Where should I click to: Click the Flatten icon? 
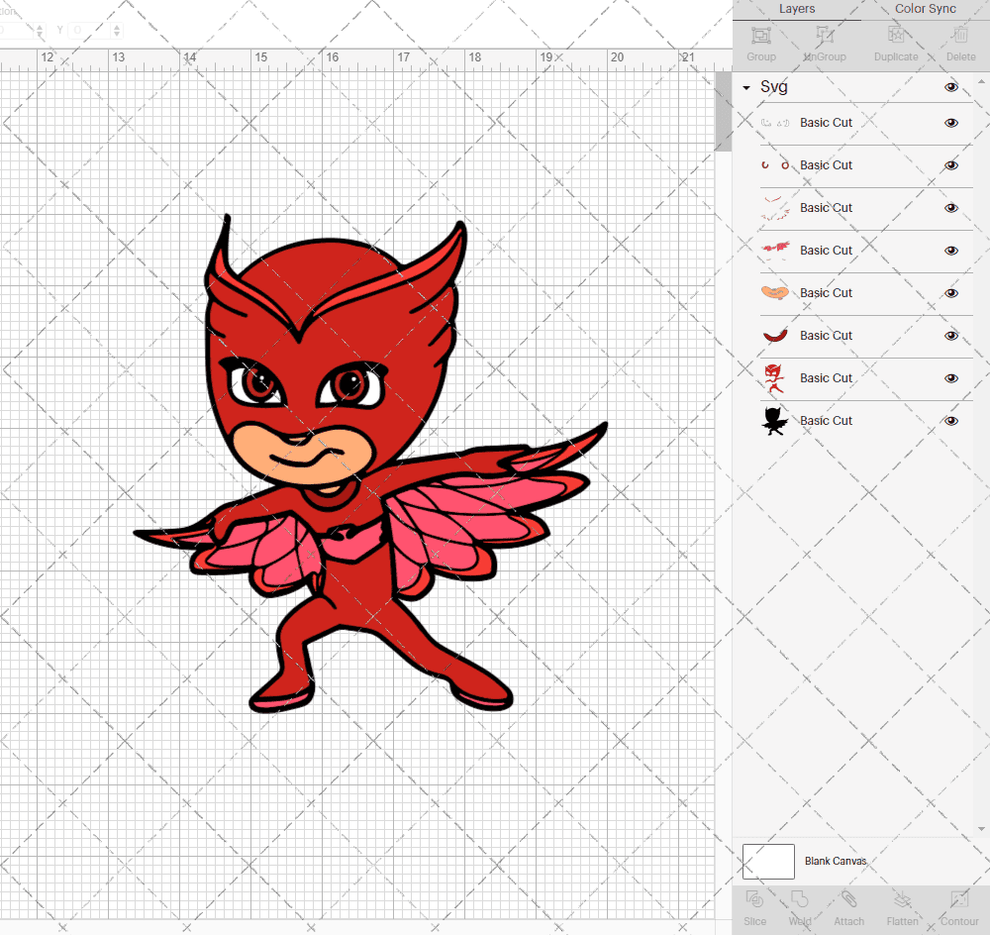click(x=903, y=910)
